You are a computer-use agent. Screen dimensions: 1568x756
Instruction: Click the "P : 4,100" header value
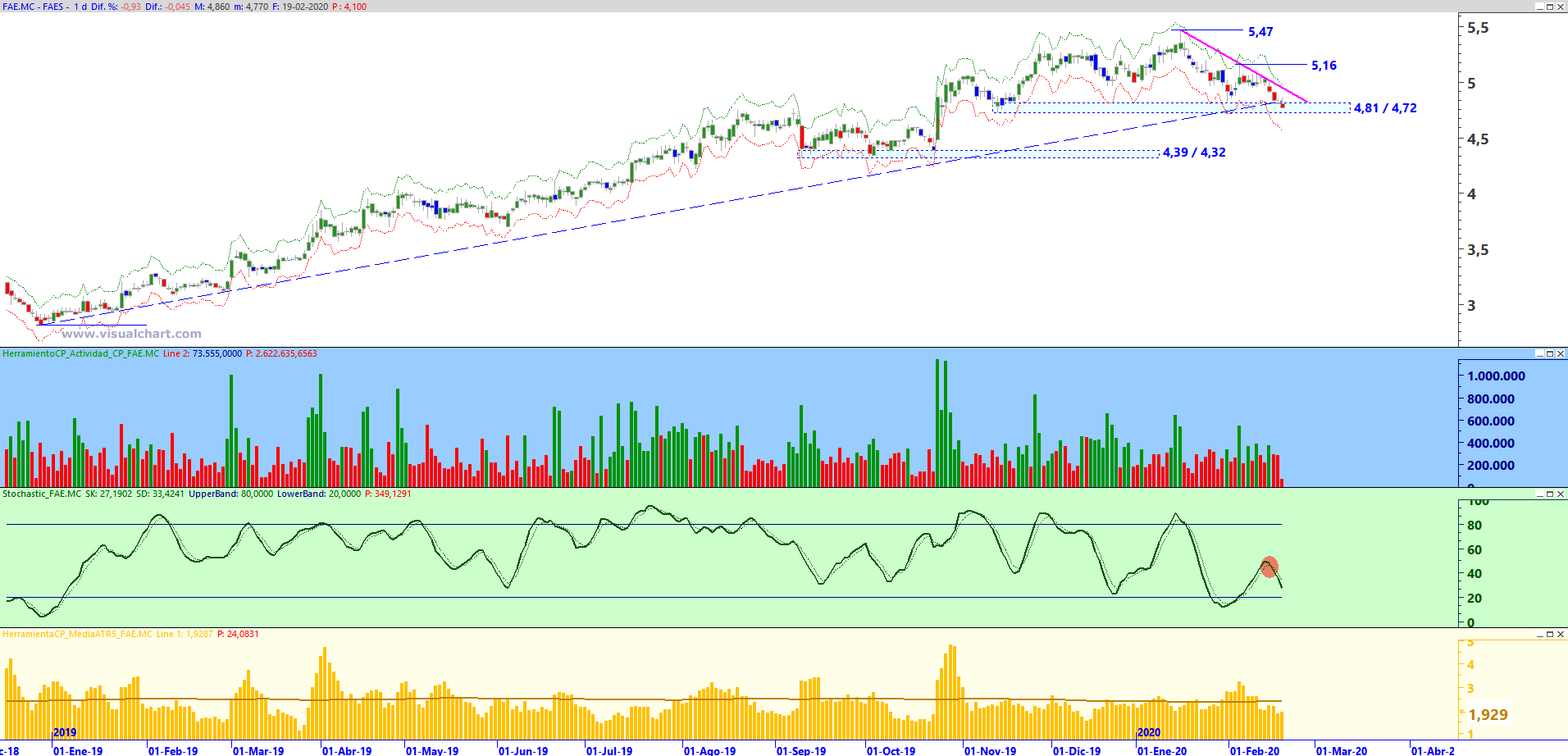tap(349, 7)
